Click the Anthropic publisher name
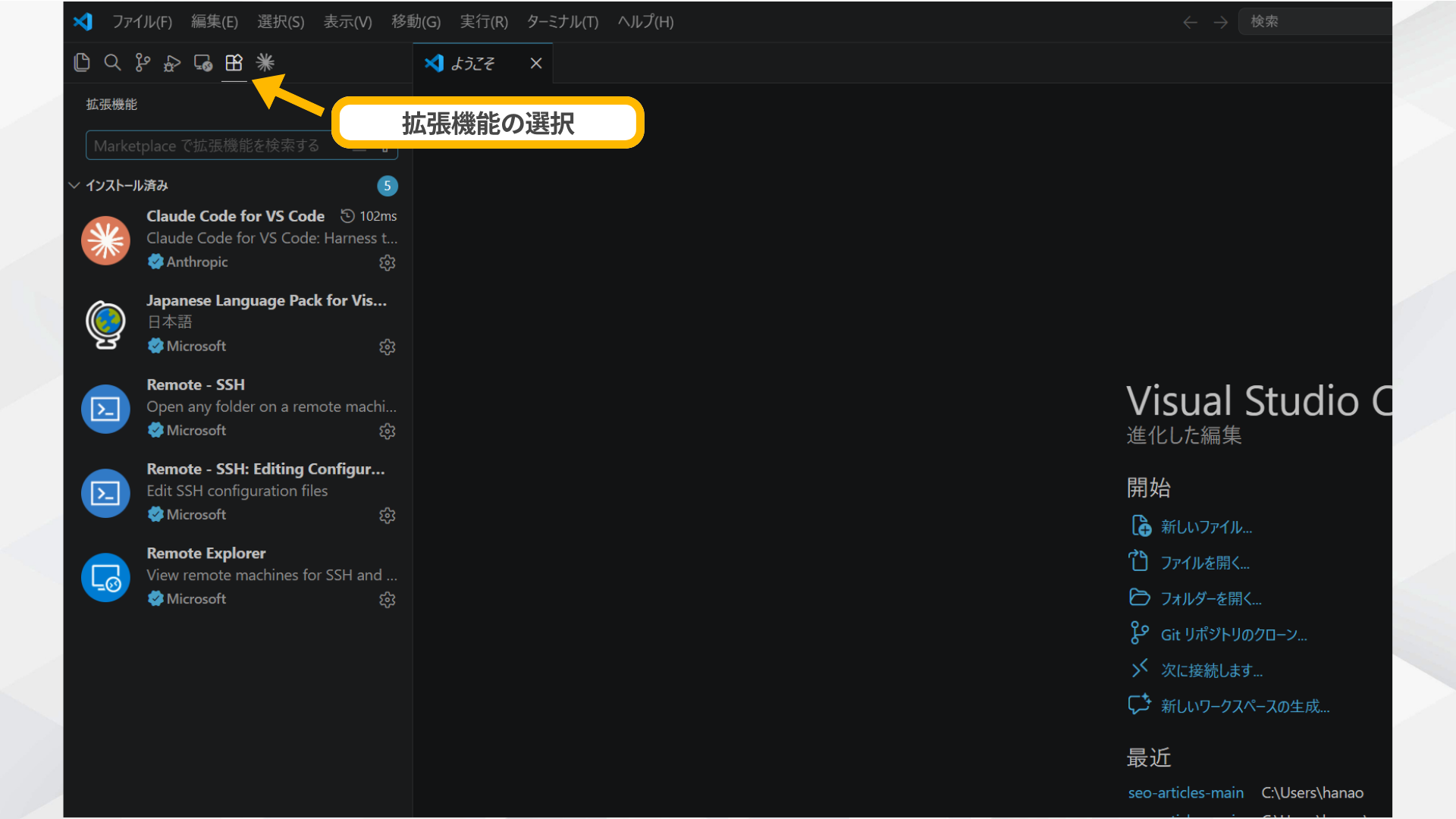Viewport: 1456px width, 819px height. coord(196,262)
